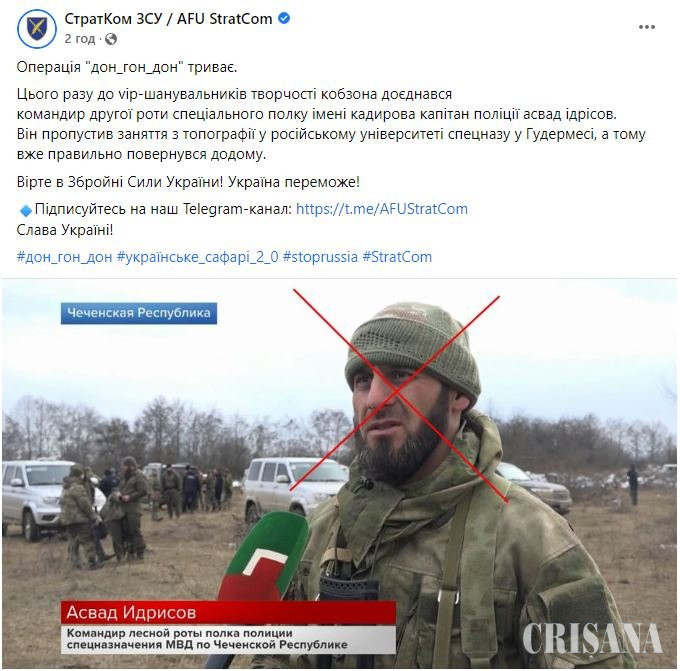The image size is (680, 671).
Task: Click the first line "Операція дон_гон_дон триває"
Action: pos(127,67)
